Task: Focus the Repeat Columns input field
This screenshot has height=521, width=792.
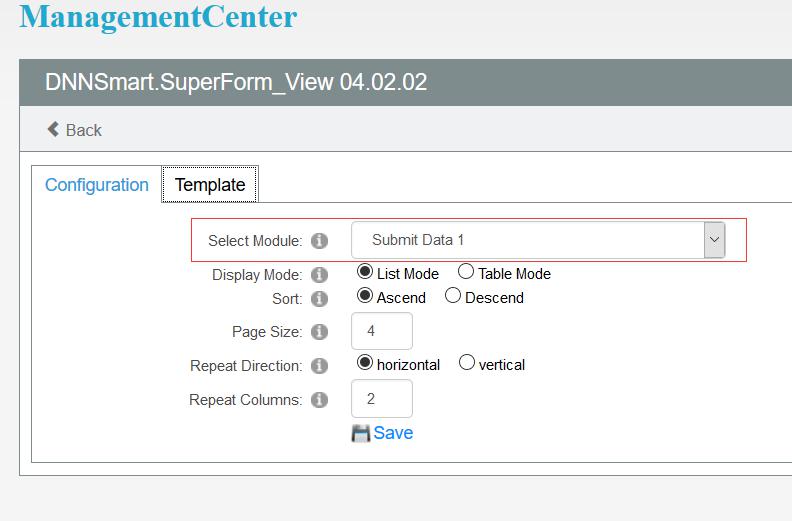Action: click(x=382, y=399)
